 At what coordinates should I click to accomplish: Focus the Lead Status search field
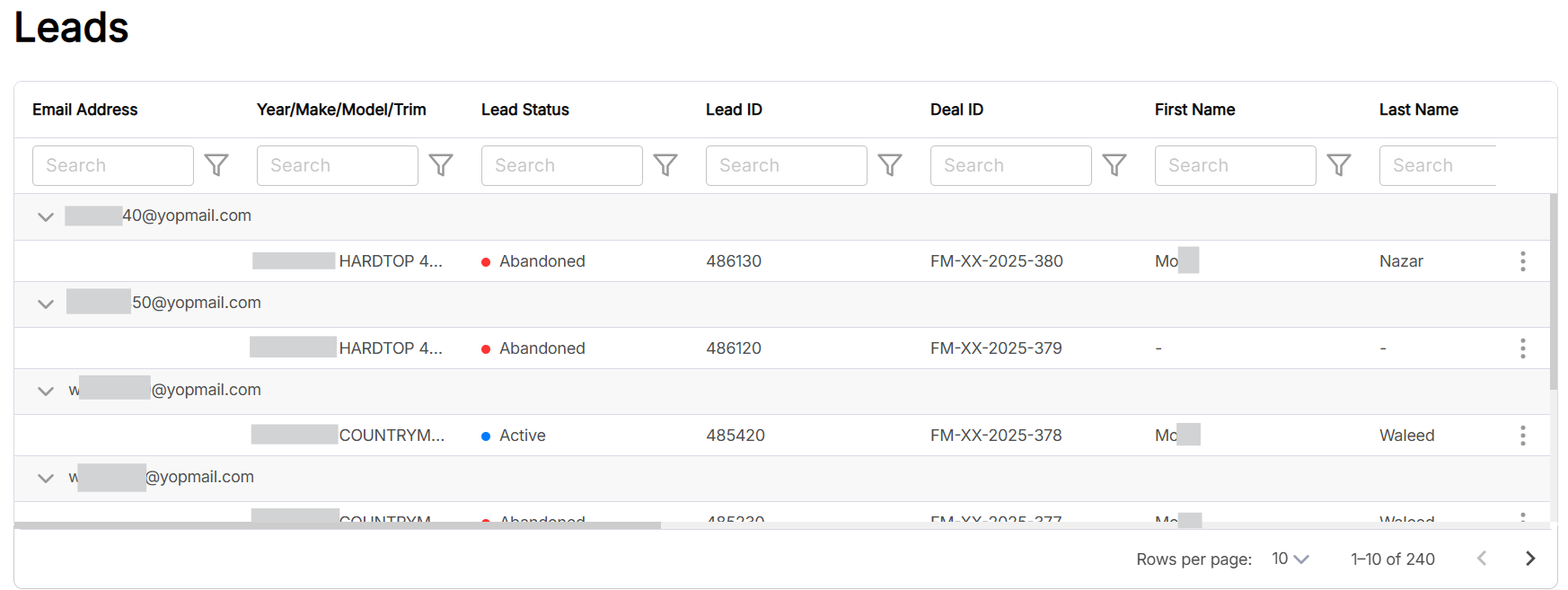(x=562, y=165)
